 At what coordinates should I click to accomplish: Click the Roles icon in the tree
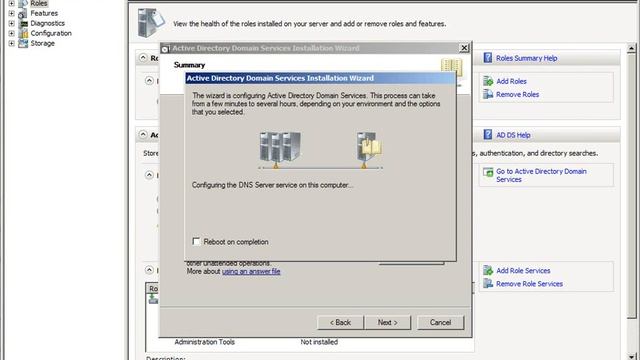click(x=23, y=4)
